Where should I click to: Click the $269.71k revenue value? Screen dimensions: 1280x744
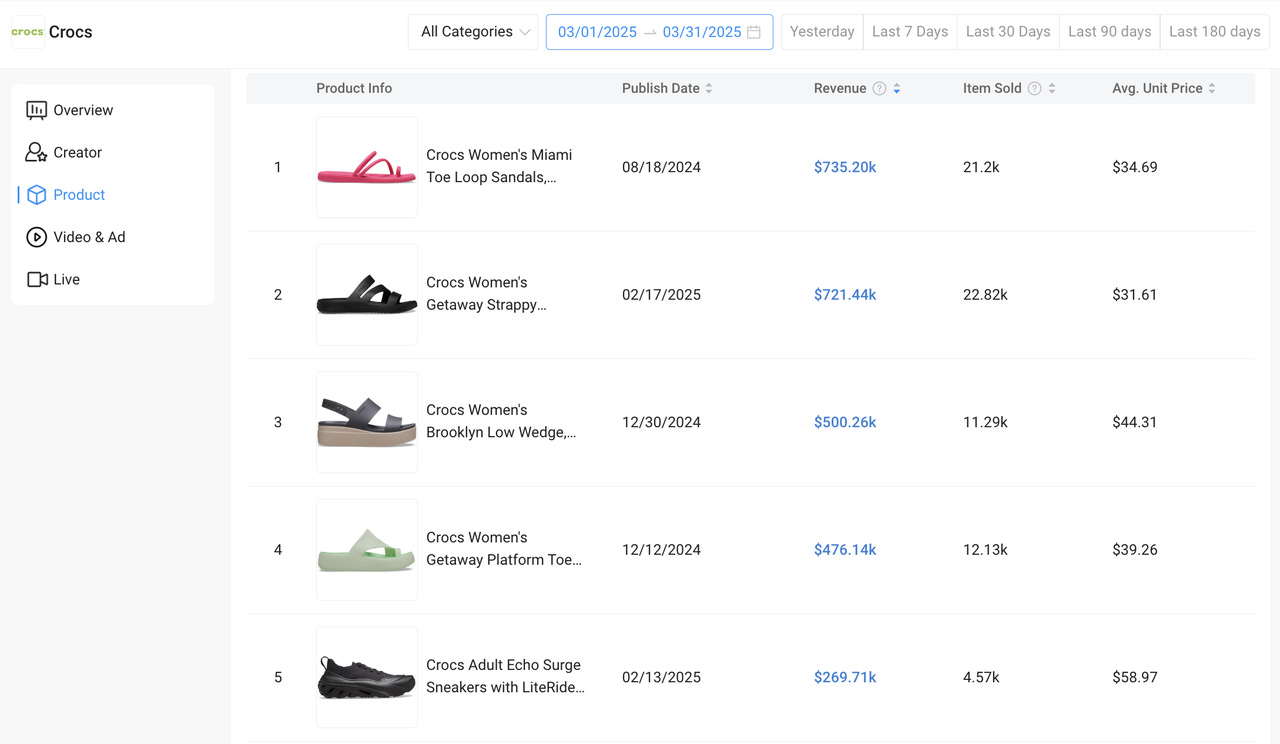pyautogui.click(x=845, y=677)
